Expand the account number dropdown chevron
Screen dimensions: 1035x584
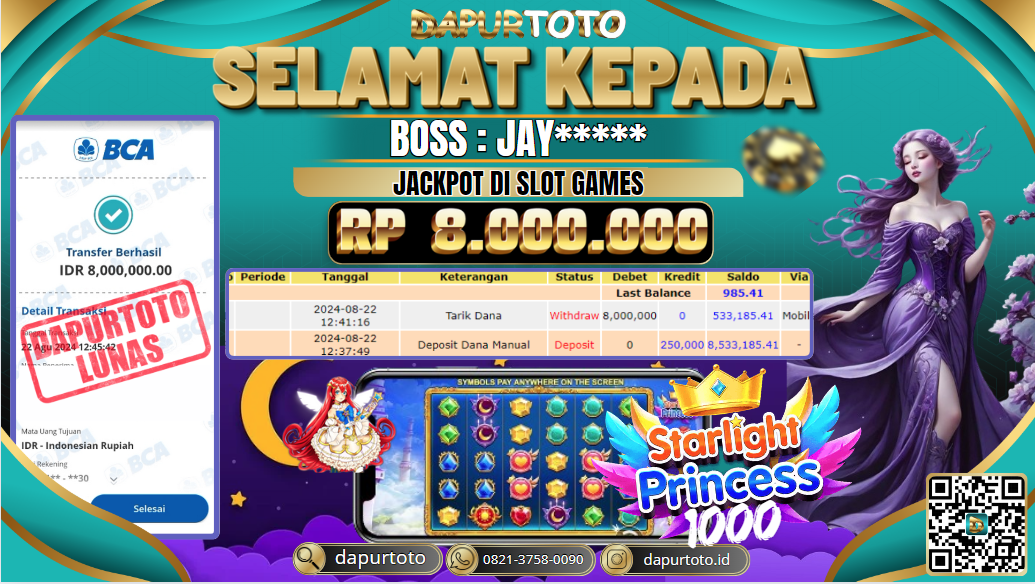pyautogui.click(x=114, y=479)
